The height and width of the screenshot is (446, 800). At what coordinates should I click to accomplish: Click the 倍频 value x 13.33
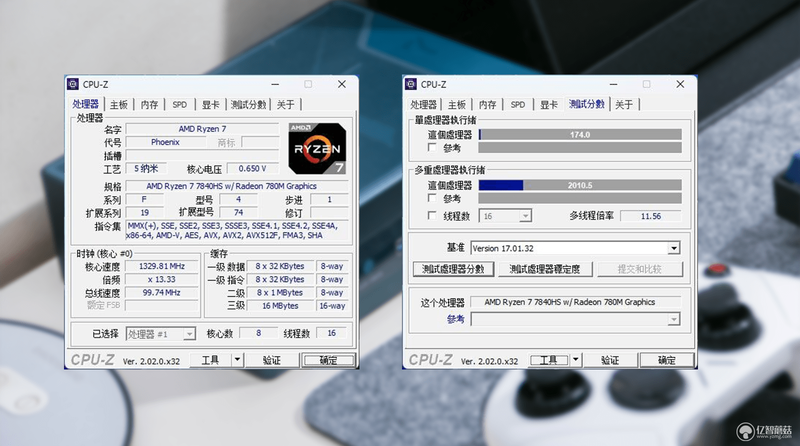point(162,280)
